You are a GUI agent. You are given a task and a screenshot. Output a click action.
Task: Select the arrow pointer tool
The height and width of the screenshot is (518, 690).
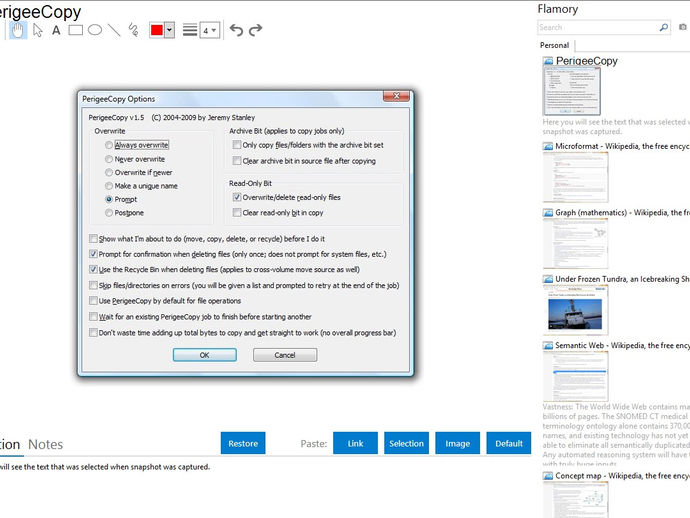point(38,30)
